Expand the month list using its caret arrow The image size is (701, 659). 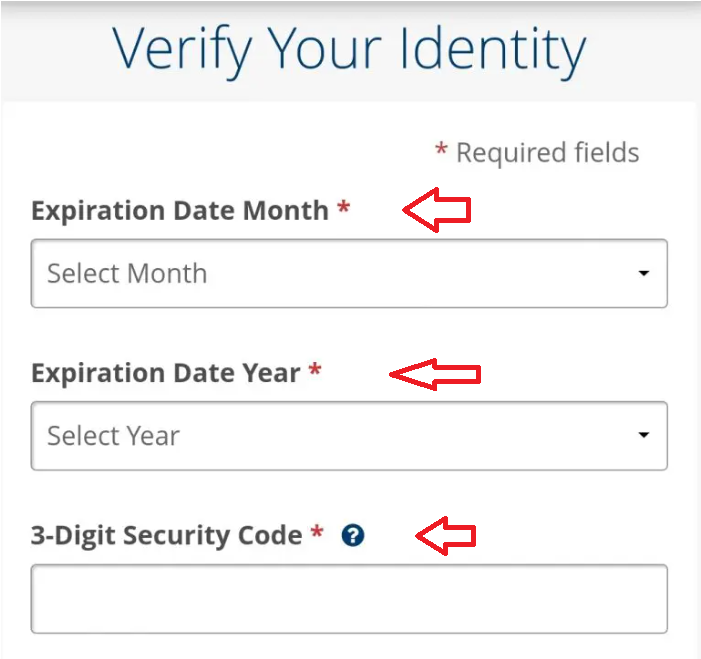644,273
